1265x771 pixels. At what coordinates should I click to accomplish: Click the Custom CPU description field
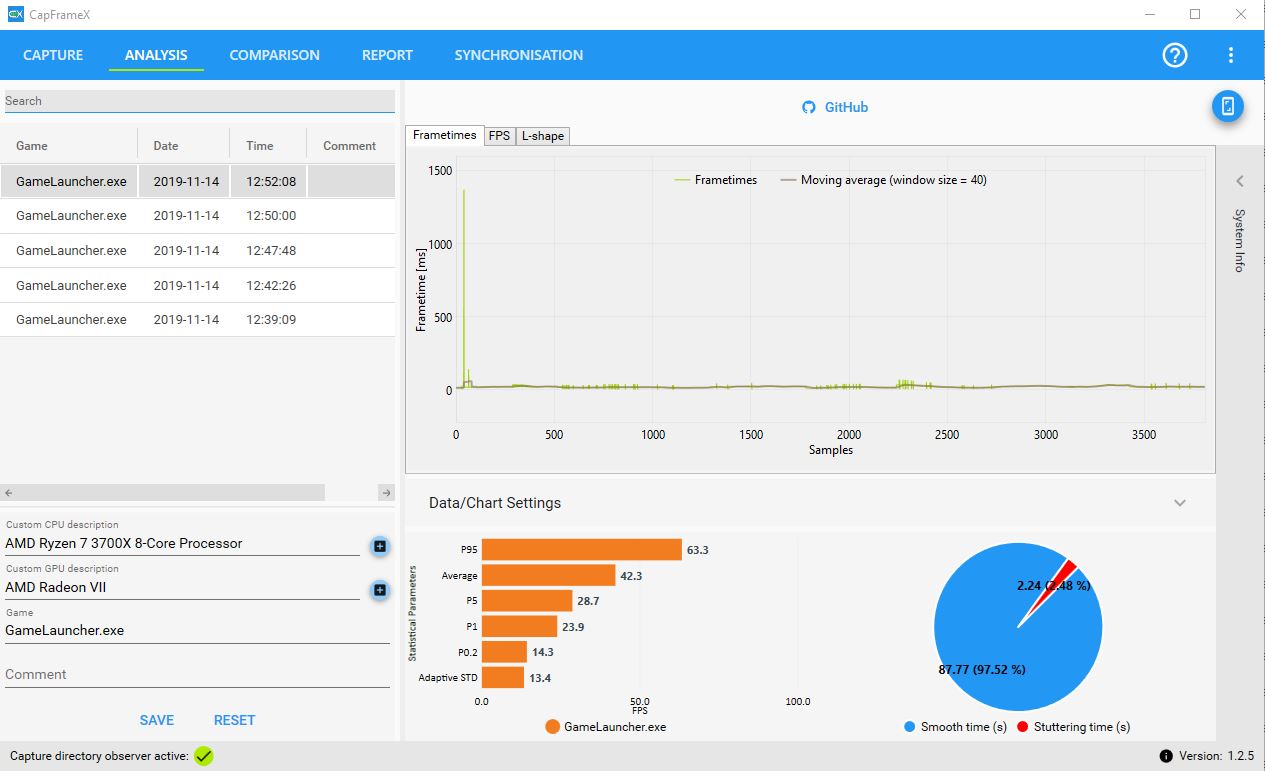coord(182,544)
